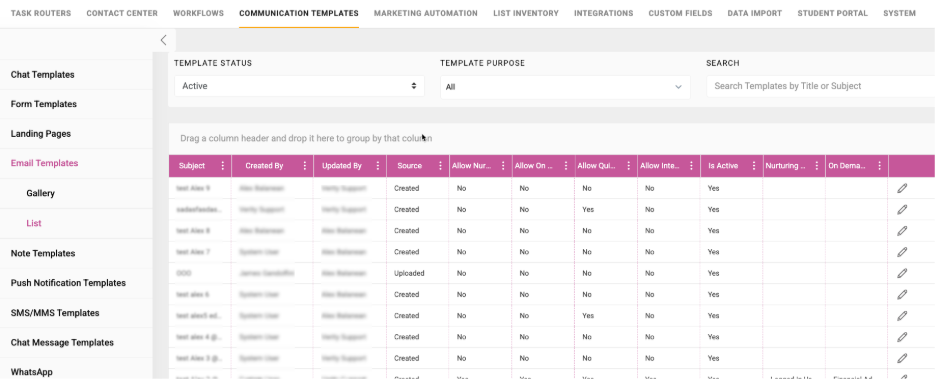Image resolution: width=936 pixels, height=379 pixels.
Task: Open the Template Purpose dropdown showing All
Action: click(565, 87)
